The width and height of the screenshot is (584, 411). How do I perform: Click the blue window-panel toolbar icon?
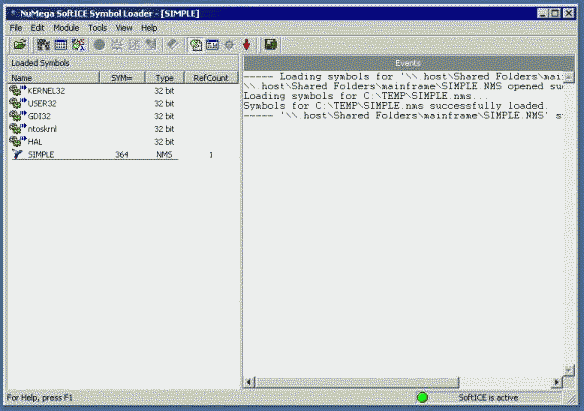[x=212, y=45]
